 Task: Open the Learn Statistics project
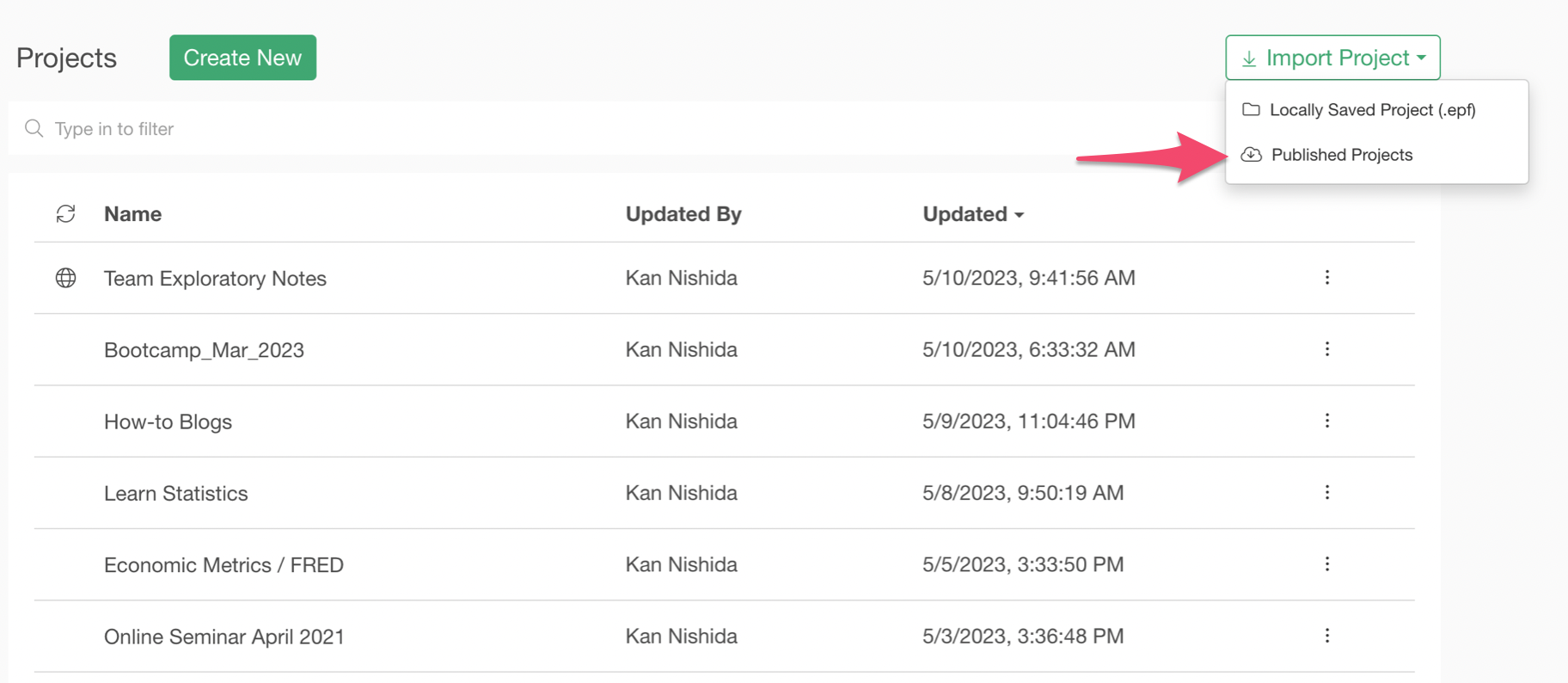point(175,494)
